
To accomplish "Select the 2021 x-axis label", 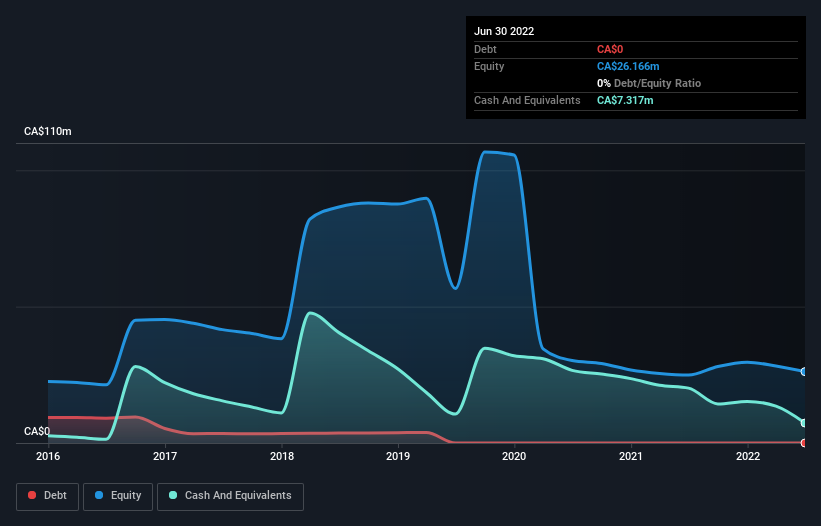I will [x=631, y=456].
